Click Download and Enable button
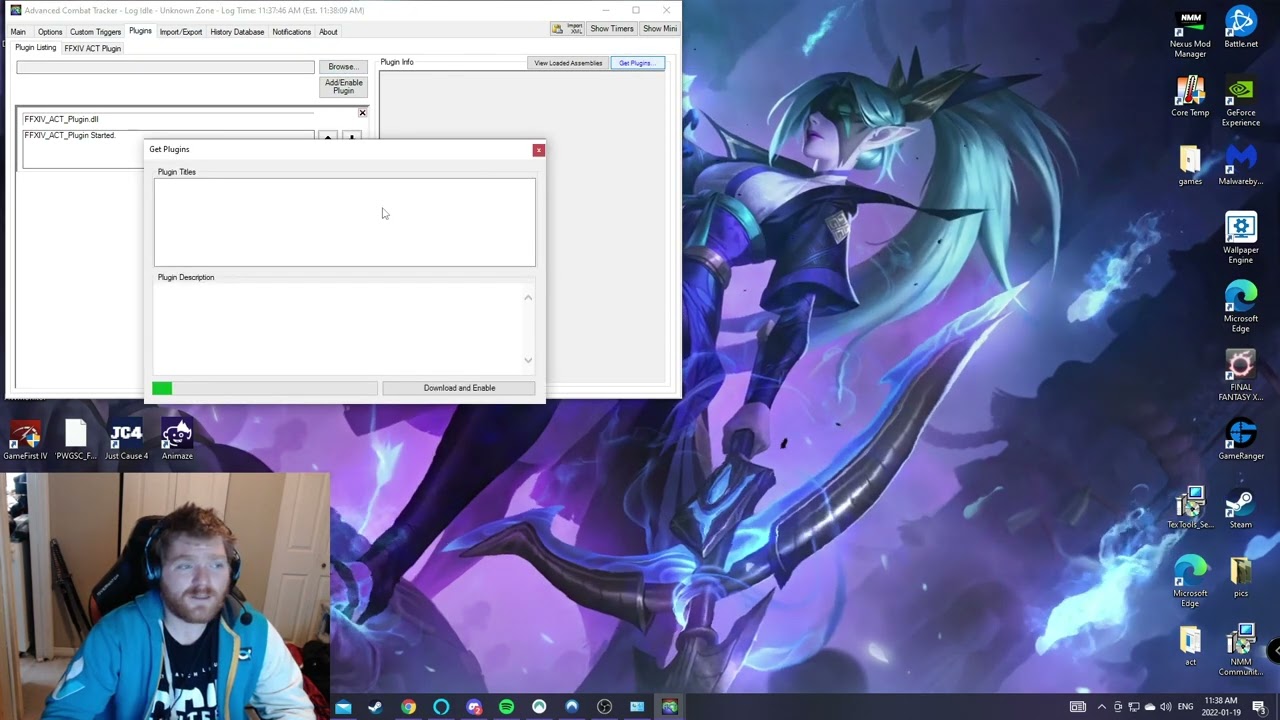Screen dimensions: 1280x720 pyautogui.click(x=459, y=388)
